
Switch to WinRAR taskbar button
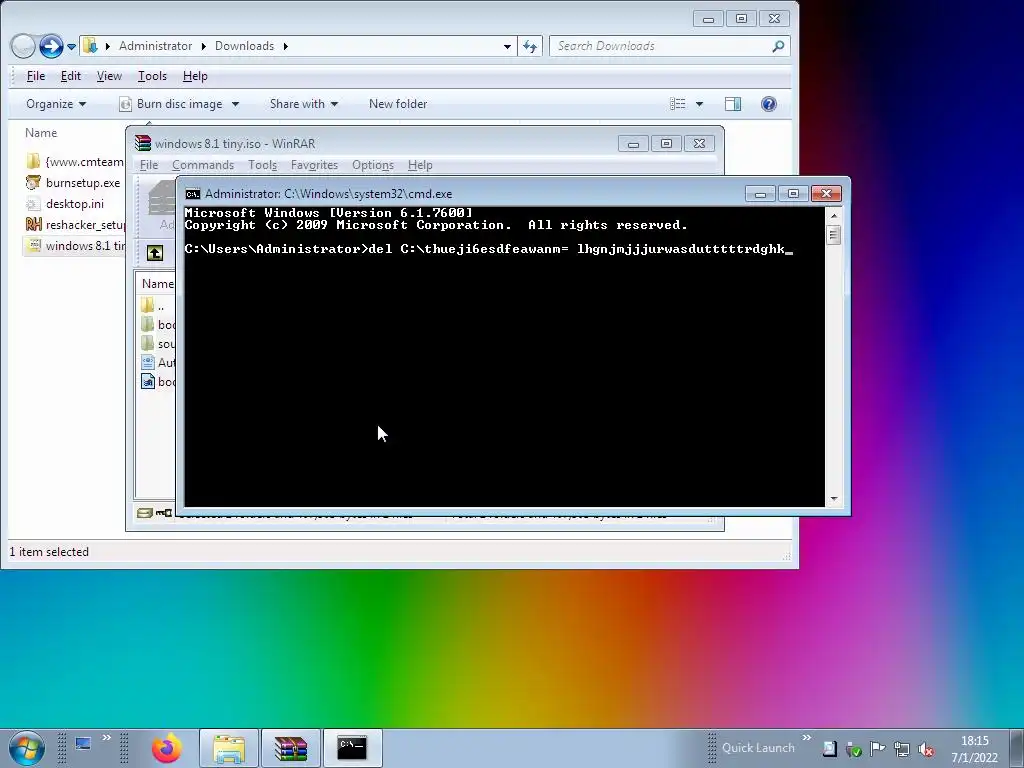tap(291, 748)
